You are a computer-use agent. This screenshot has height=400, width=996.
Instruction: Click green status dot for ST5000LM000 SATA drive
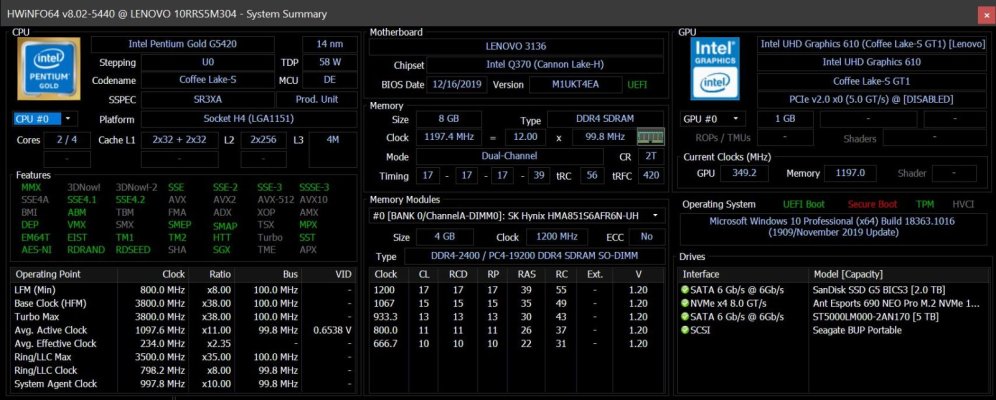pos(685,316)
